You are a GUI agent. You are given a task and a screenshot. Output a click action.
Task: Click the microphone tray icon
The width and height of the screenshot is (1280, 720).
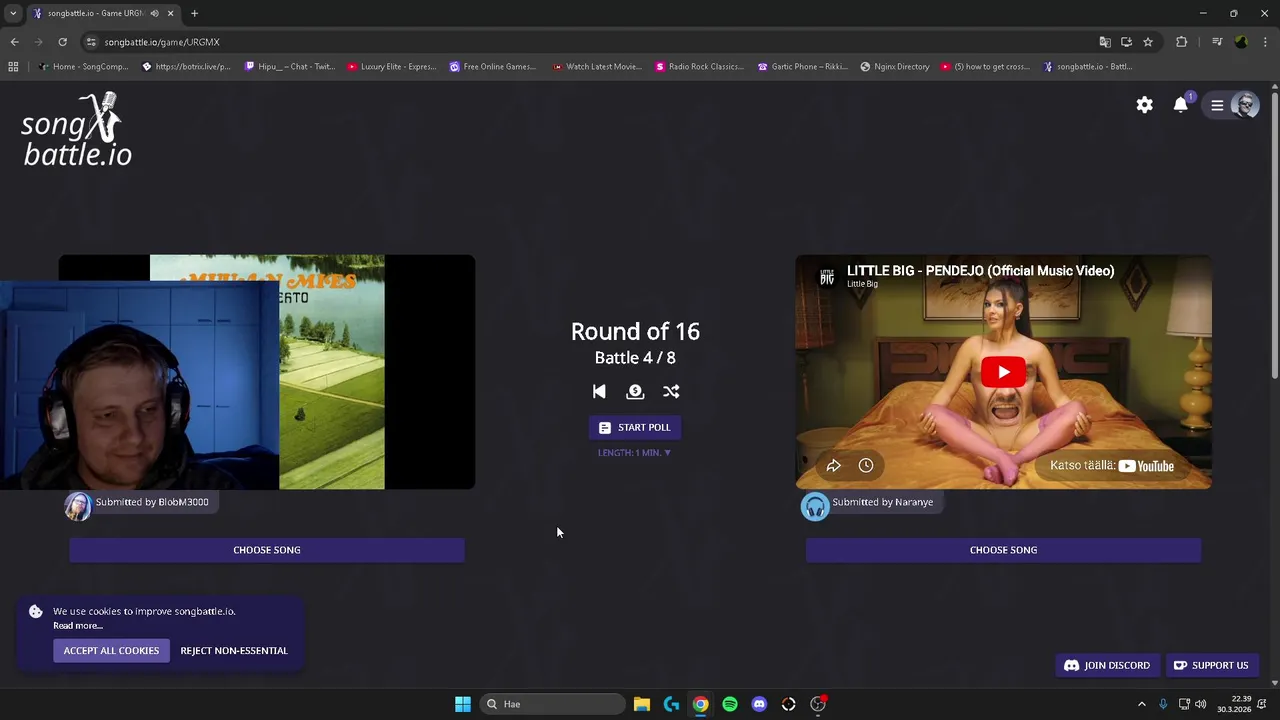(1163, 704)
